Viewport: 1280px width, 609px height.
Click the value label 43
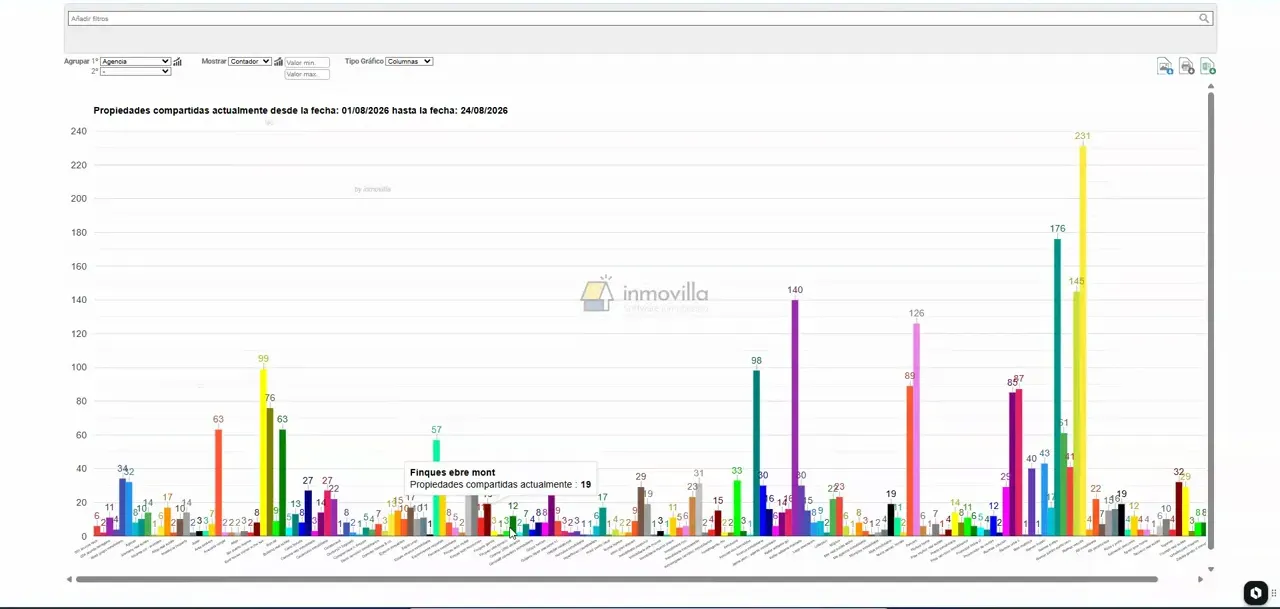[1044, 453]
